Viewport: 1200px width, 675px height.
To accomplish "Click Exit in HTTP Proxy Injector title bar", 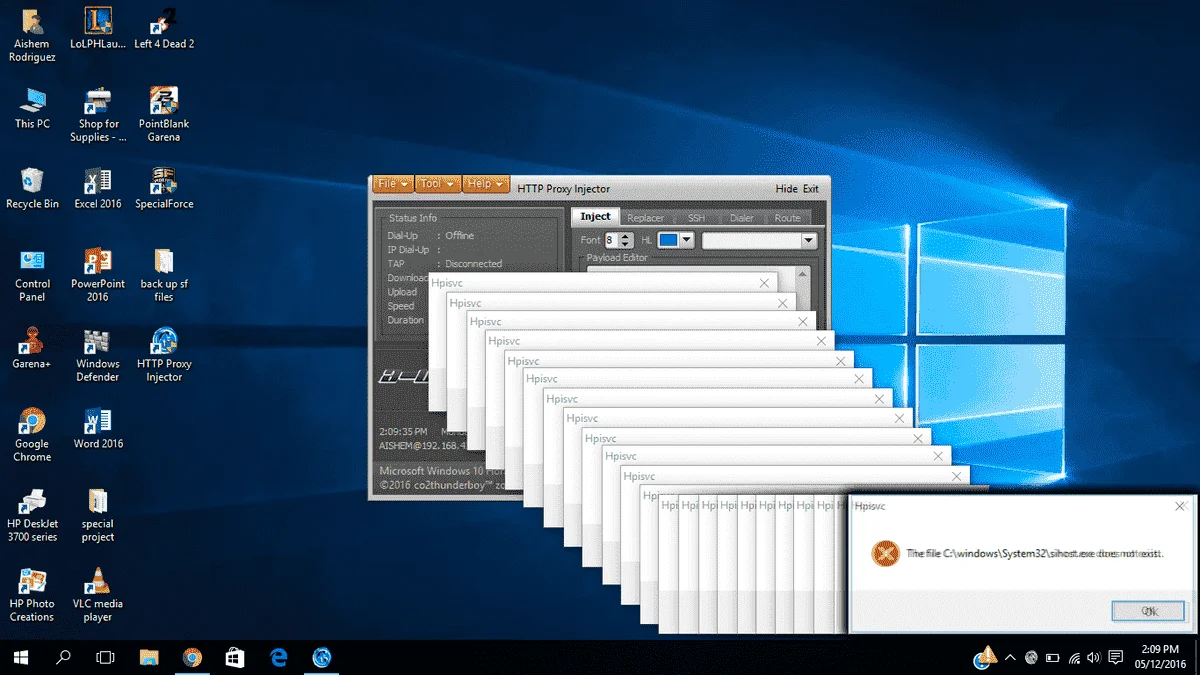I will 810,188.
